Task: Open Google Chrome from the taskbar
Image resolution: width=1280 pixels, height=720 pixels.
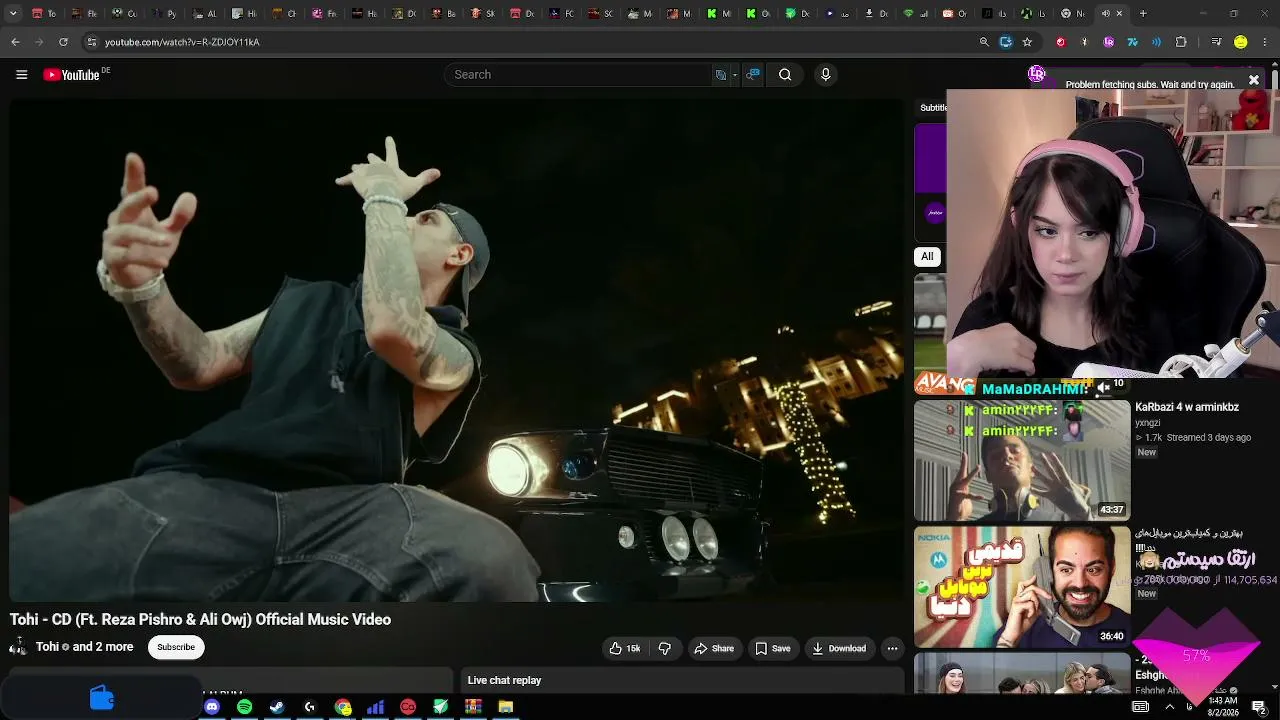Action: pos(343,707)
